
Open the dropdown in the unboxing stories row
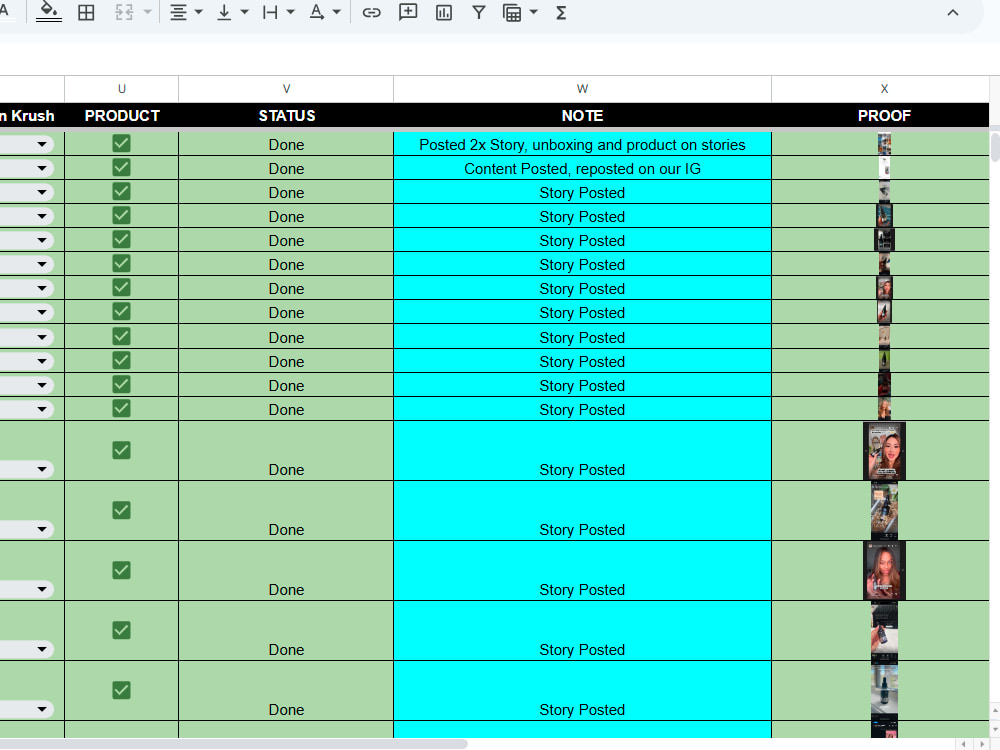click(42, 144)
